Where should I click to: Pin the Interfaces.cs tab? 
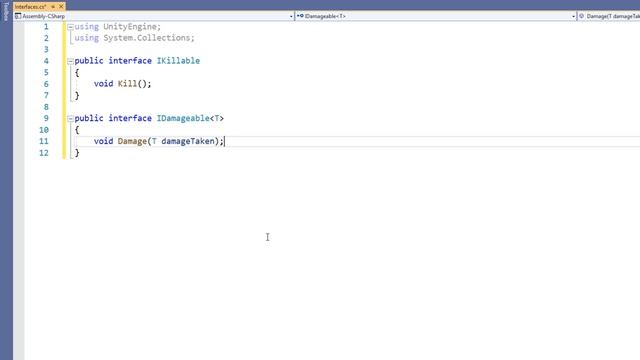[53, 7]
